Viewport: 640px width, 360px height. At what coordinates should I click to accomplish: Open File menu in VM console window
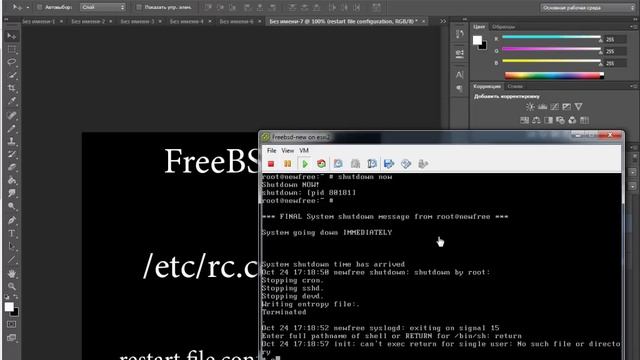click(271, 151)
